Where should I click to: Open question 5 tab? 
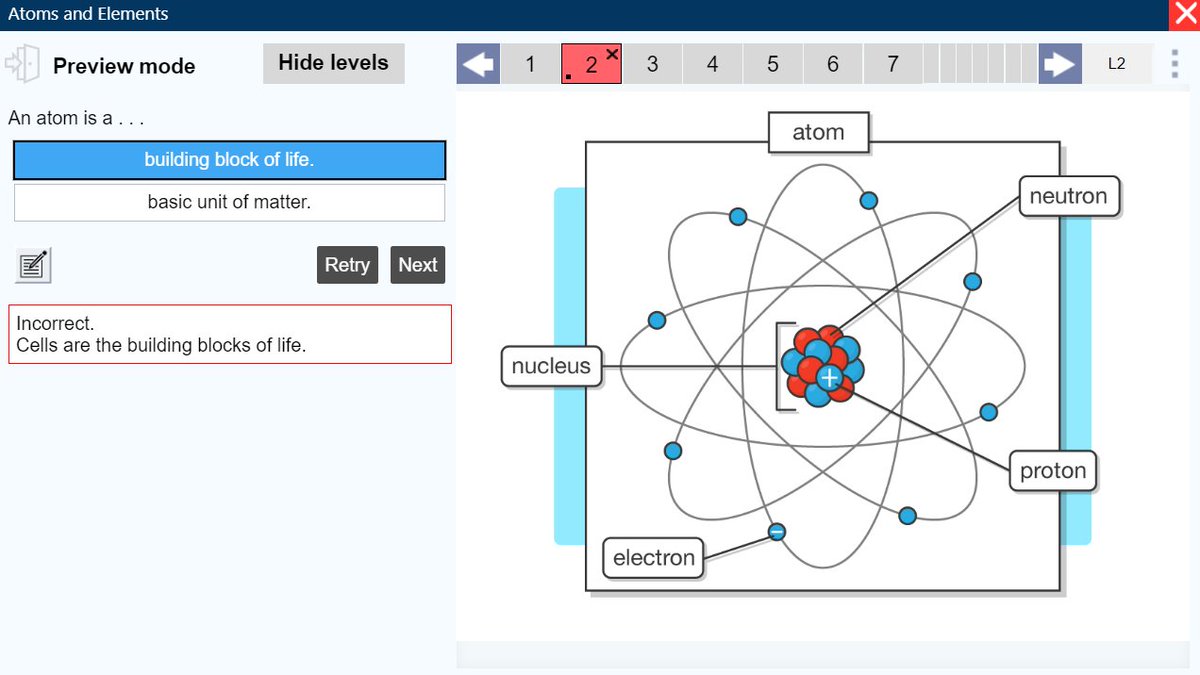772,63
